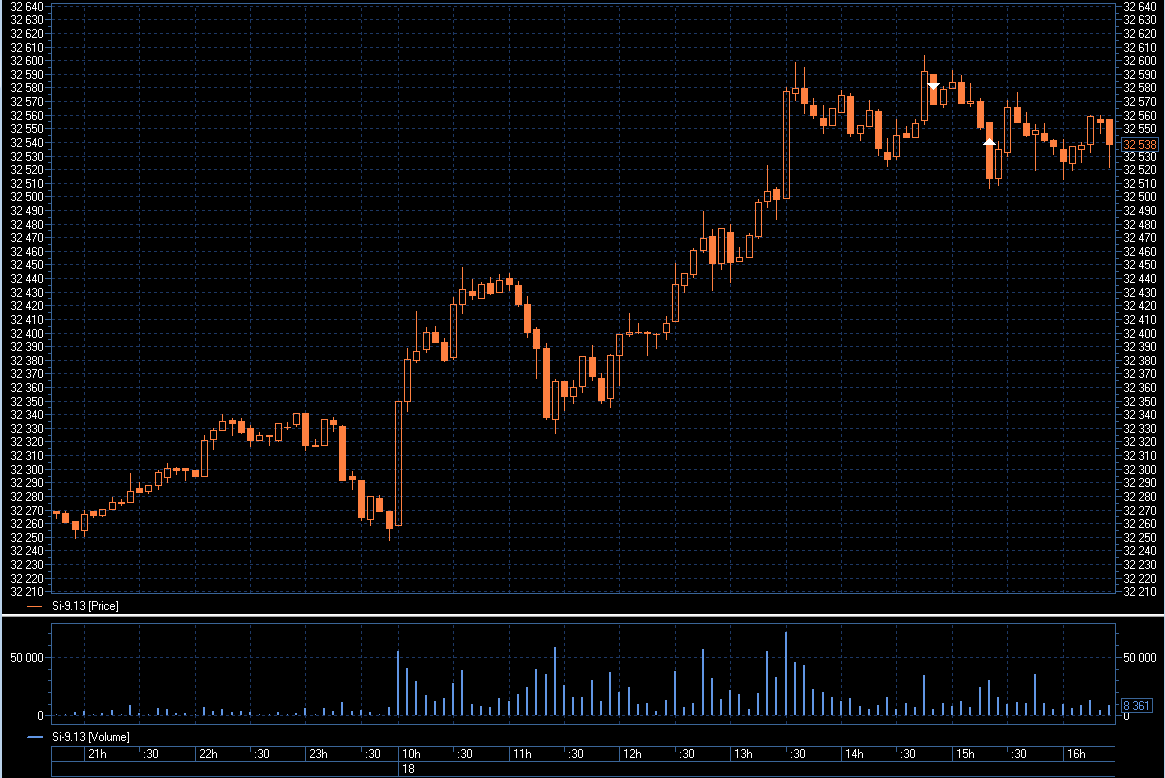Click the 11h label on the time axis
Image resolution: width=1165 pixels, height=778 pixels.
click(x=522, y=753)
